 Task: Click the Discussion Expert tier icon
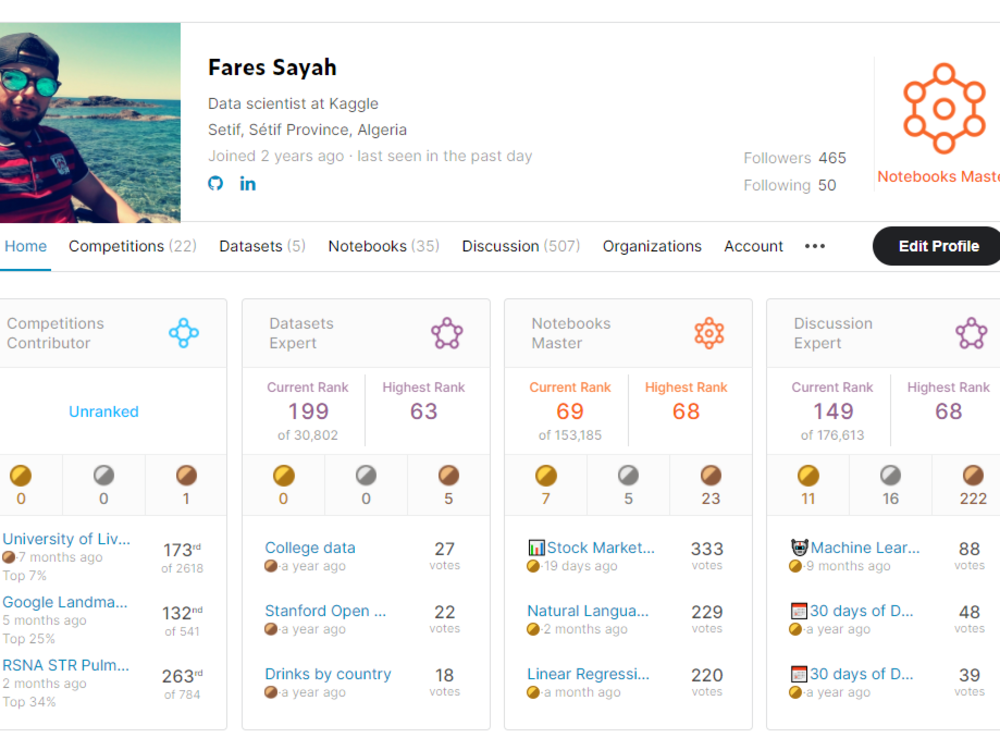click(x=971, y=333)
